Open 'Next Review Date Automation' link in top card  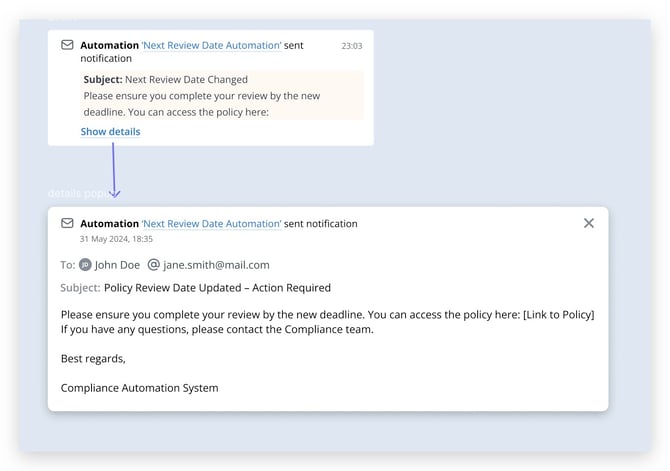(x=211, y=45)
